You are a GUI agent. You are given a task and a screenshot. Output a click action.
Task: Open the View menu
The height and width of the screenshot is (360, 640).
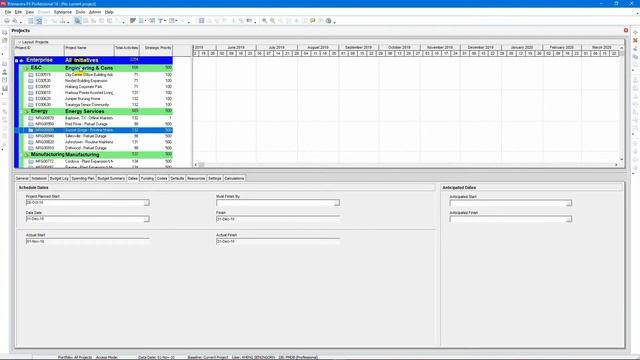click(30, 12)
